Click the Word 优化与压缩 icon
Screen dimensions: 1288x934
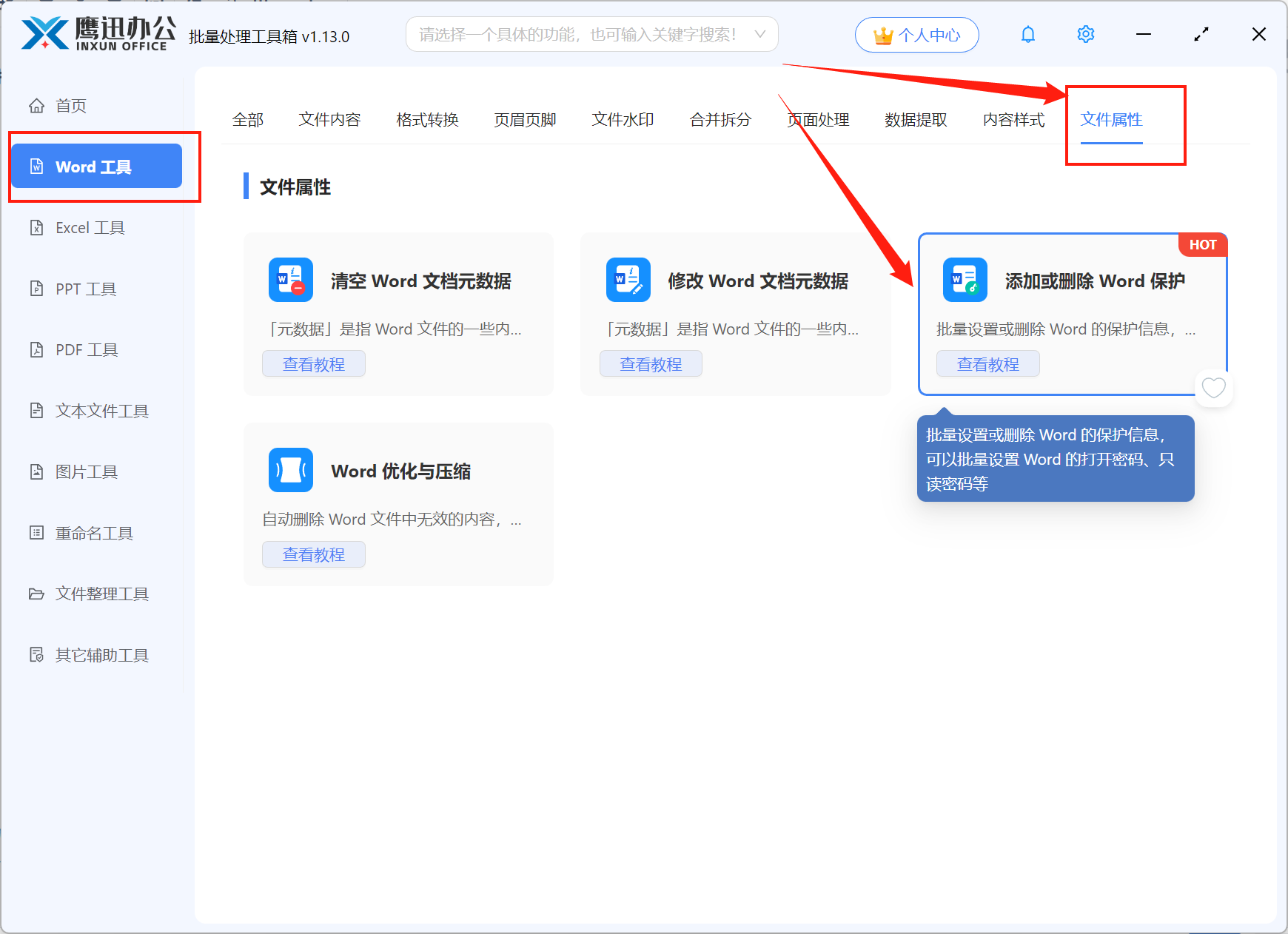(291, 470)
